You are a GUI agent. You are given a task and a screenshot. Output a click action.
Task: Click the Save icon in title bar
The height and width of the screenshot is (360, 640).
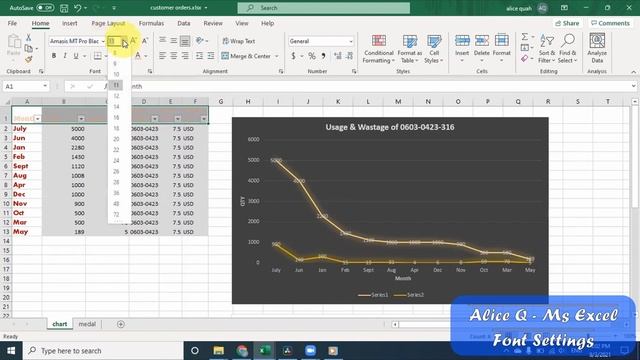64,8
